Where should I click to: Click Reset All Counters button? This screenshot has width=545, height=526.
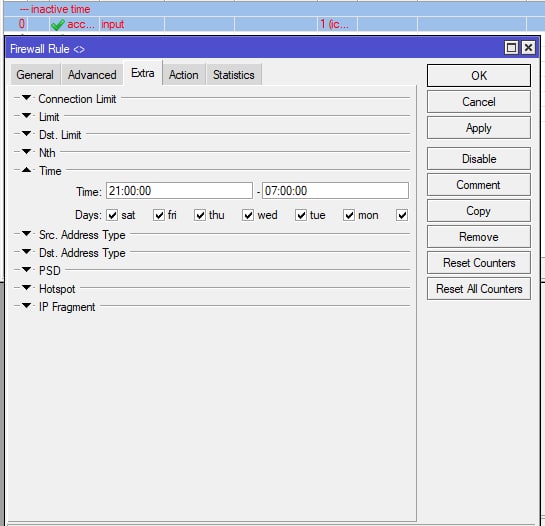click(479, 289)
